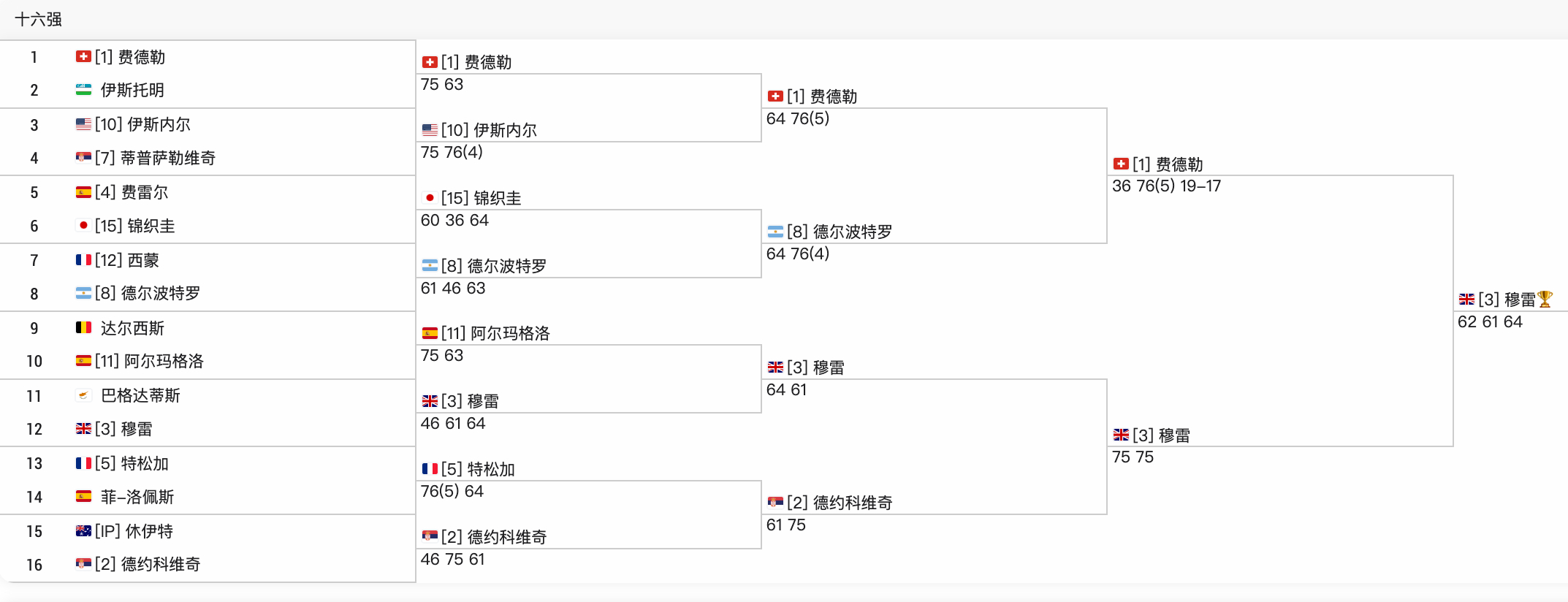Open [2] 德约科维奇 in the quarterfinal column
The image size is (1568, 602).
840,503
